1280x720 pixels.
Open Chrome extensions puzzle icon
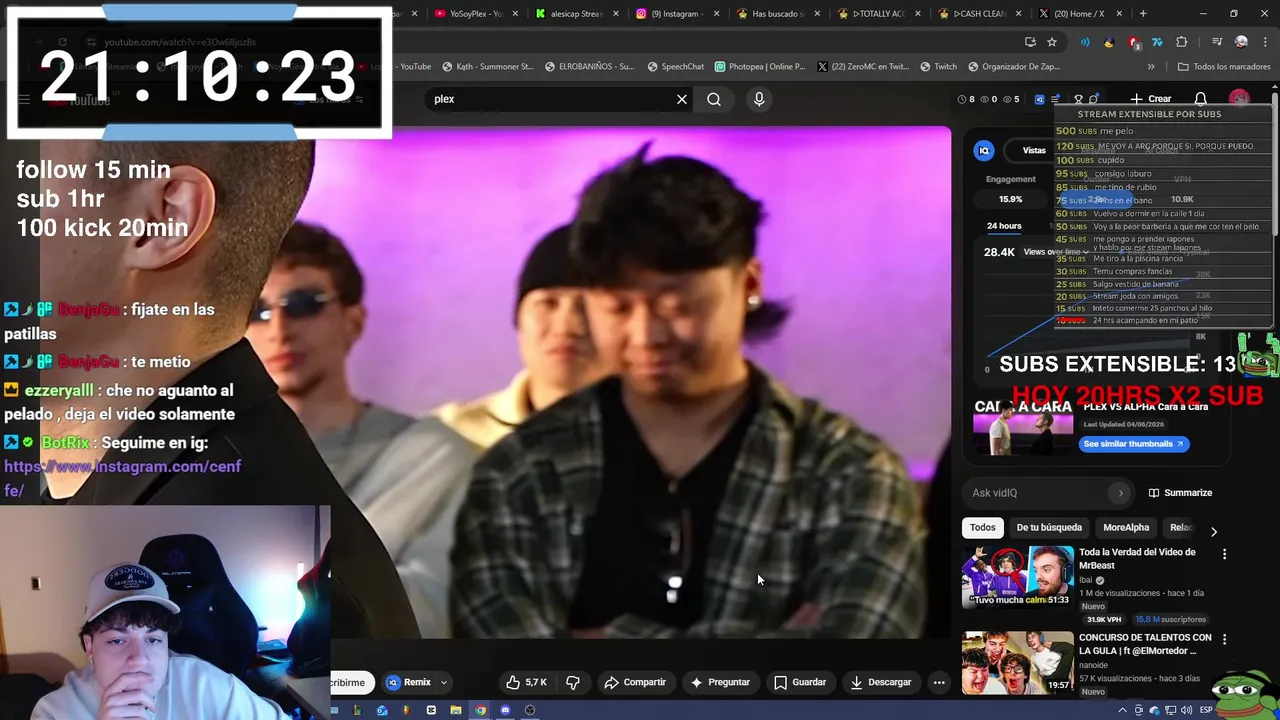click(x=1182, y=42)
